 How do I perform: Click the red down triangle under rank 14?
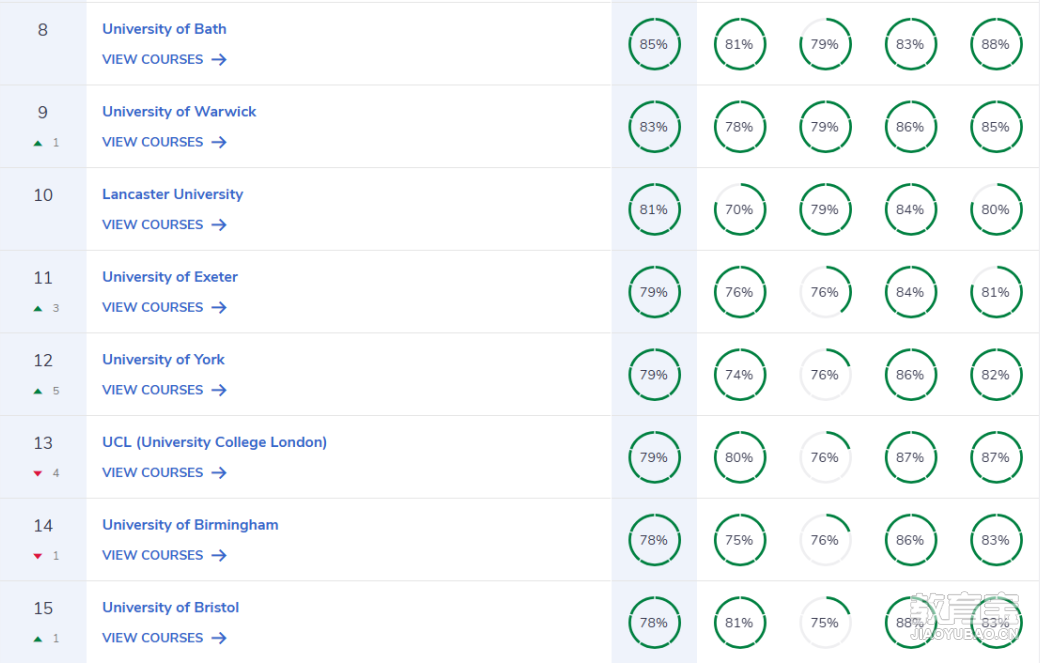coord(38,556)
